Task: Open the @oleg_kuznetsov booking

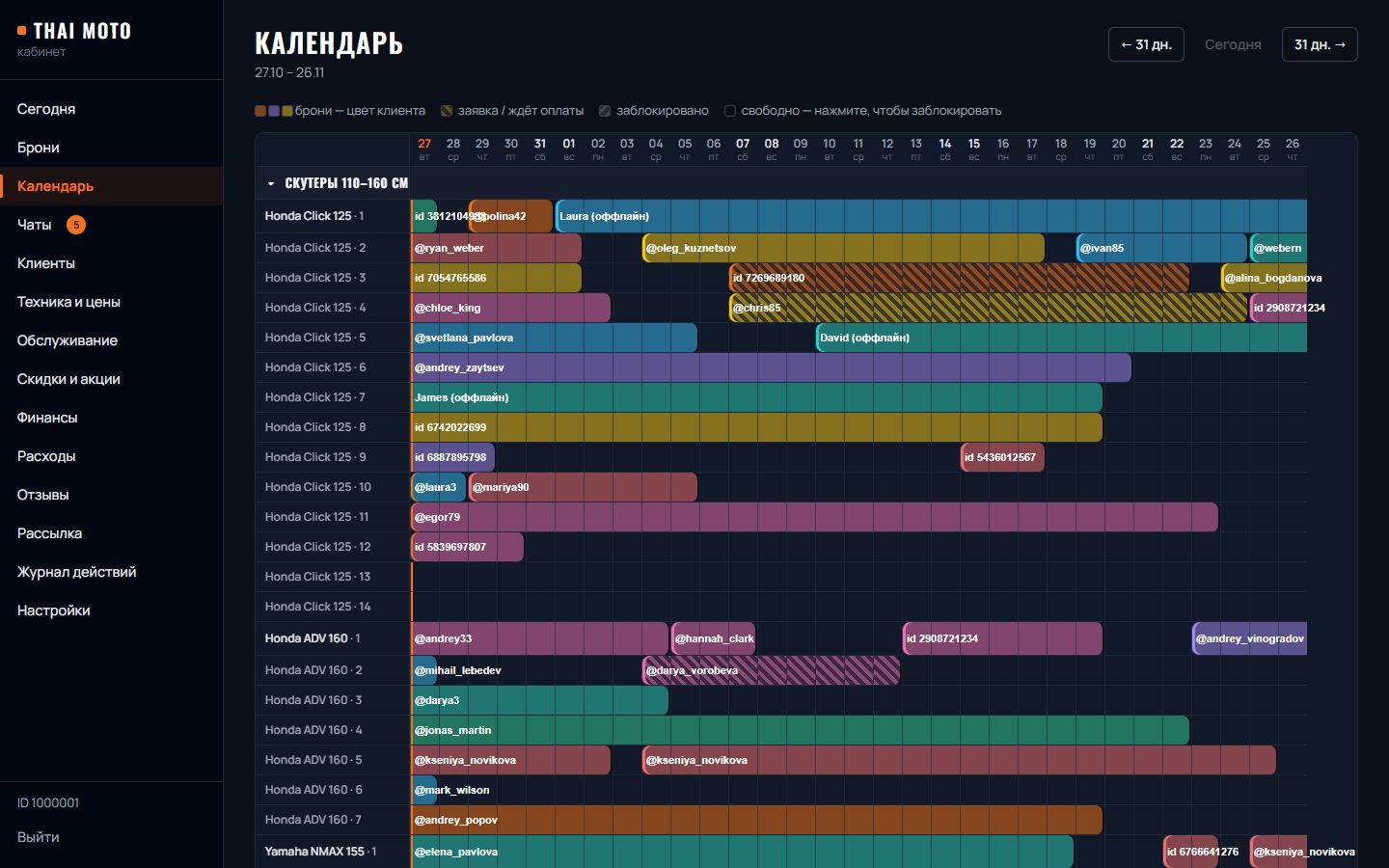Action: click(x=844, y=248)
